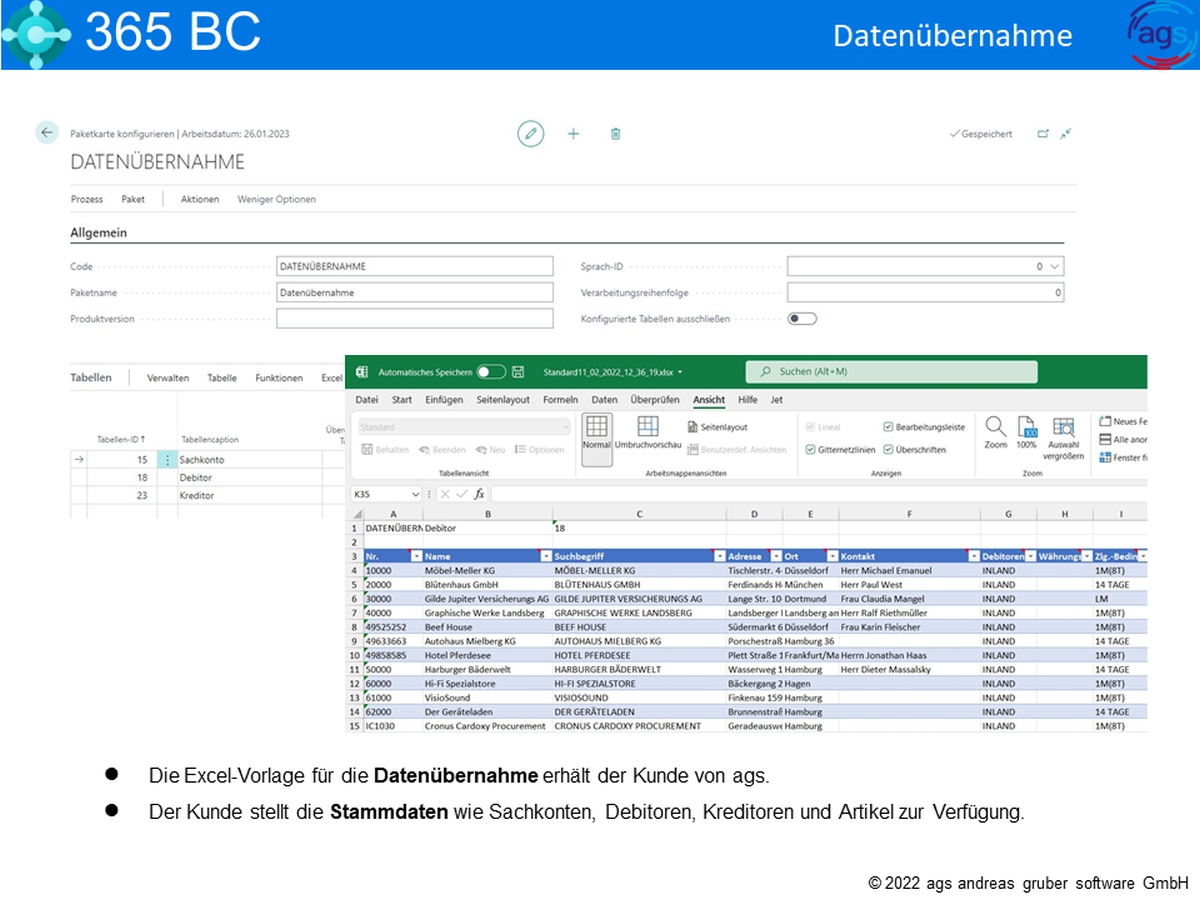Click the Excel save icon

click(x=518, y=372)
